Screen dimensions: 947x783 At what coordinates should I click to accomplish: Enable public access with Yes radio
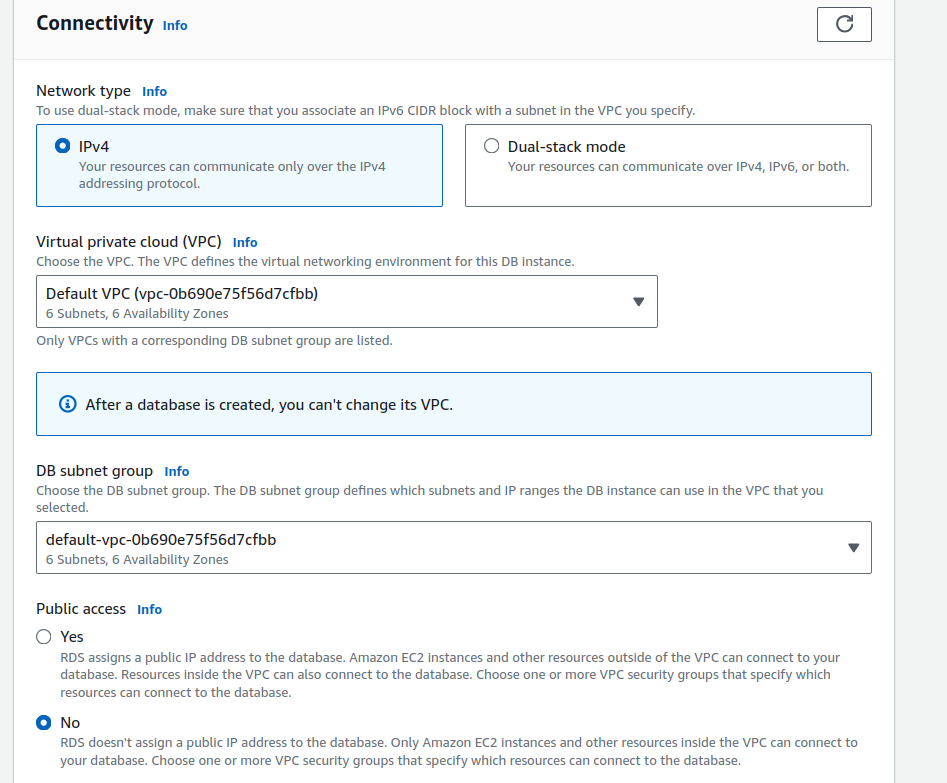[x=43, y=637]
